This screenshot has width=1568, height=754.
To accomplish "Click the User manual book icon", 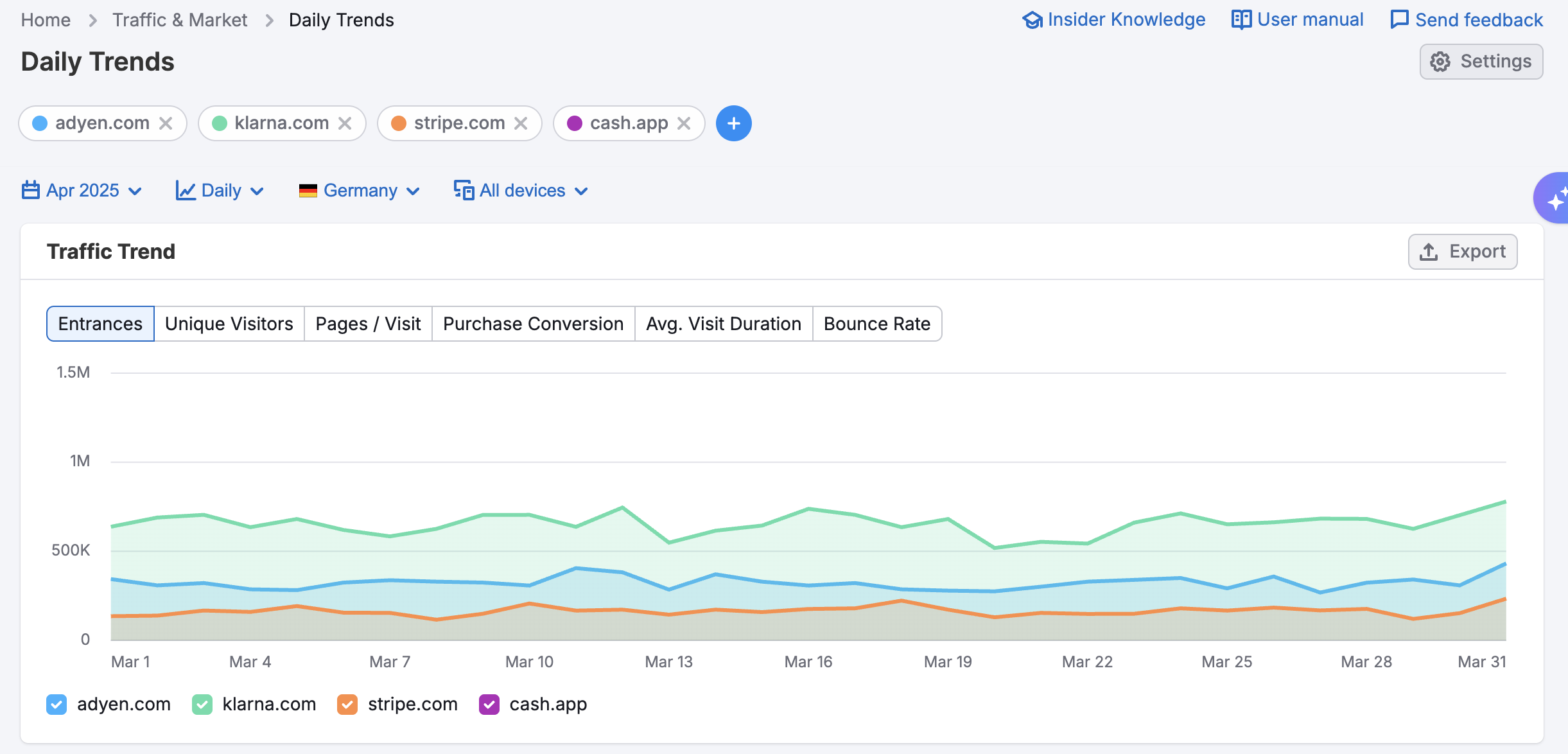I will coord(1241,20).
